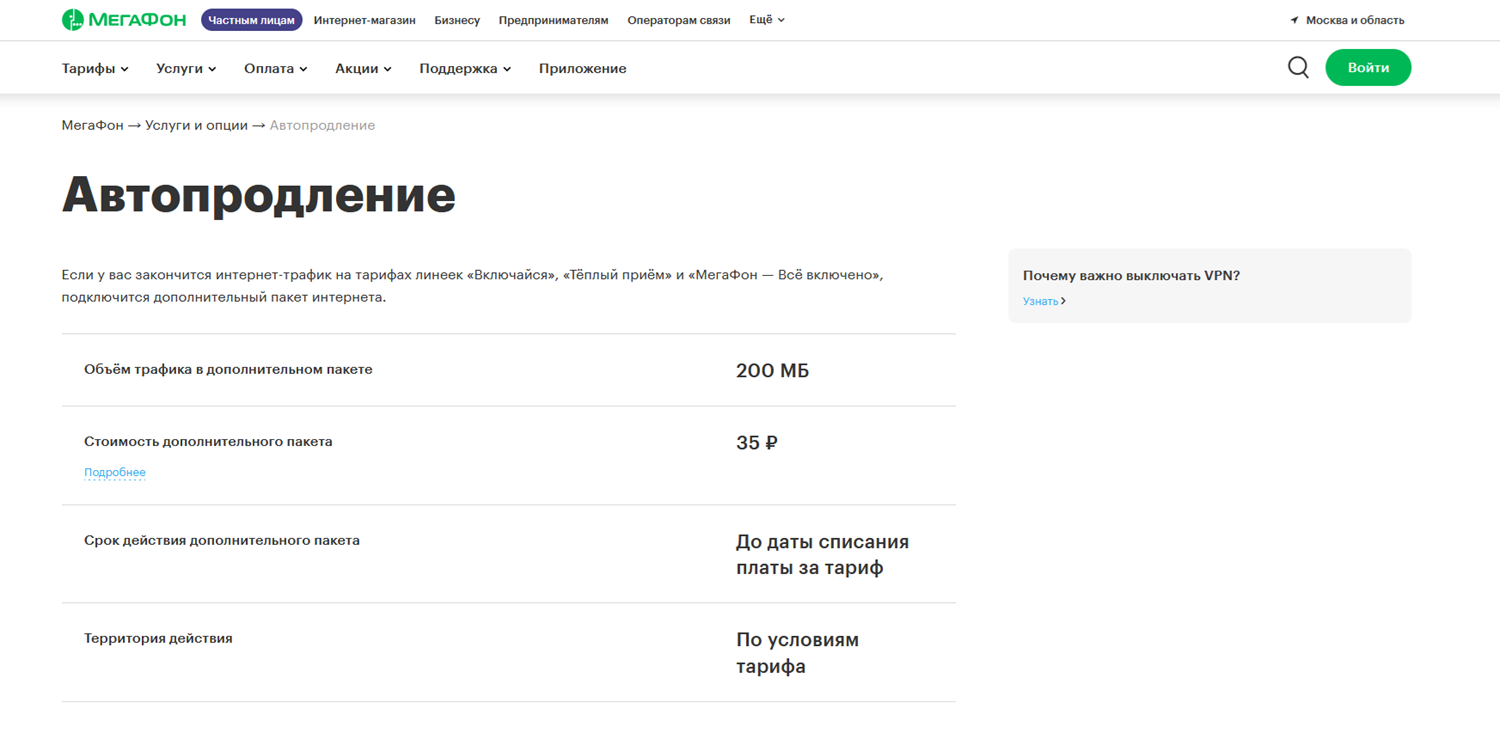Expand the Тарифы dropdown menu

pos(95,69)
